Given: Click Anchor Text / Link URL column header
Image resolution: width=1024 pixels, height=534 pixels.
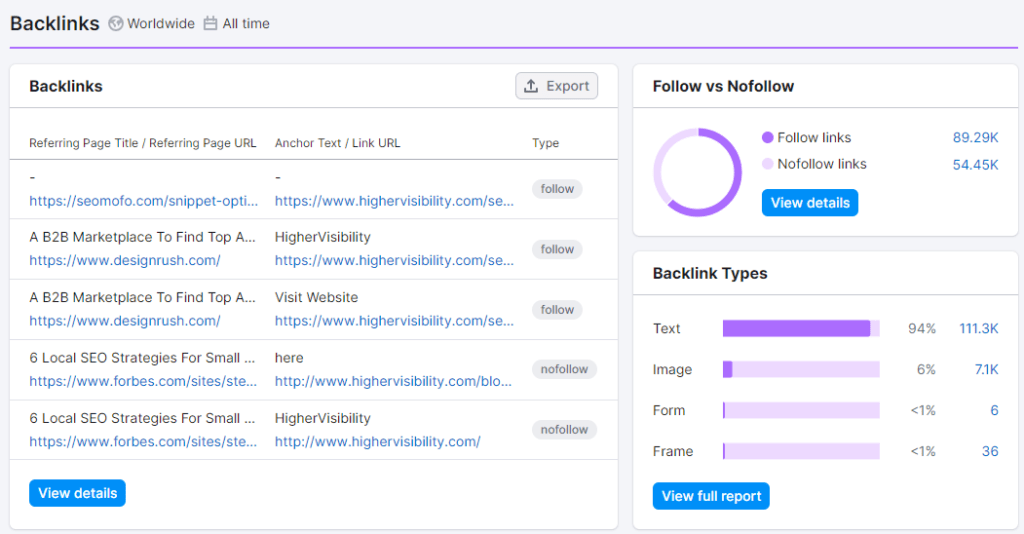Looking at the screenshot, I should coord(337,143).
